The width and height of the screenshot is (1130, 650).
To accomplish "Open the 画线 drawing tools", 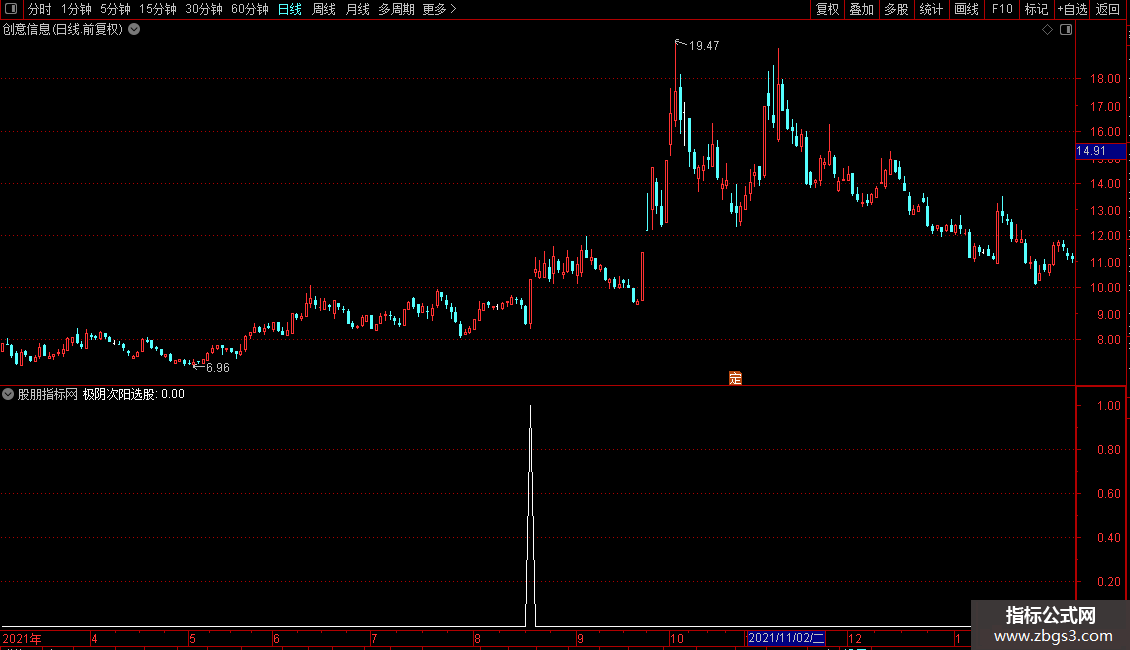I will coord(966,9).
